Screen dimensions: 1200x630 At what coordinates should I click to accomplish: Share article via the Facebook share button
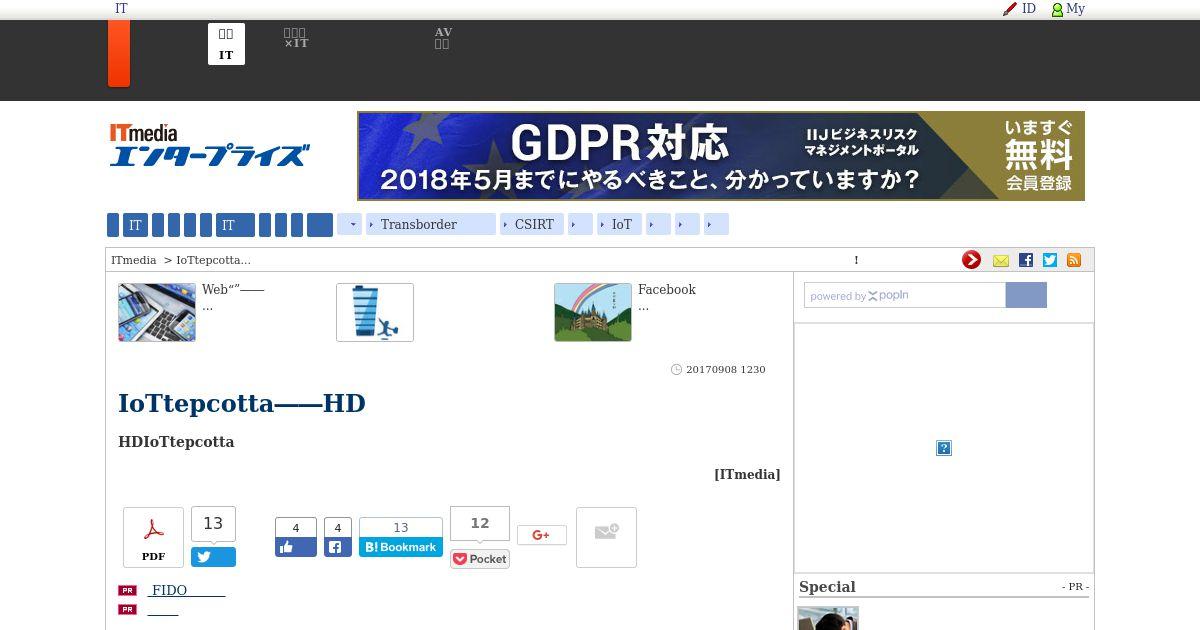(337, 547)
